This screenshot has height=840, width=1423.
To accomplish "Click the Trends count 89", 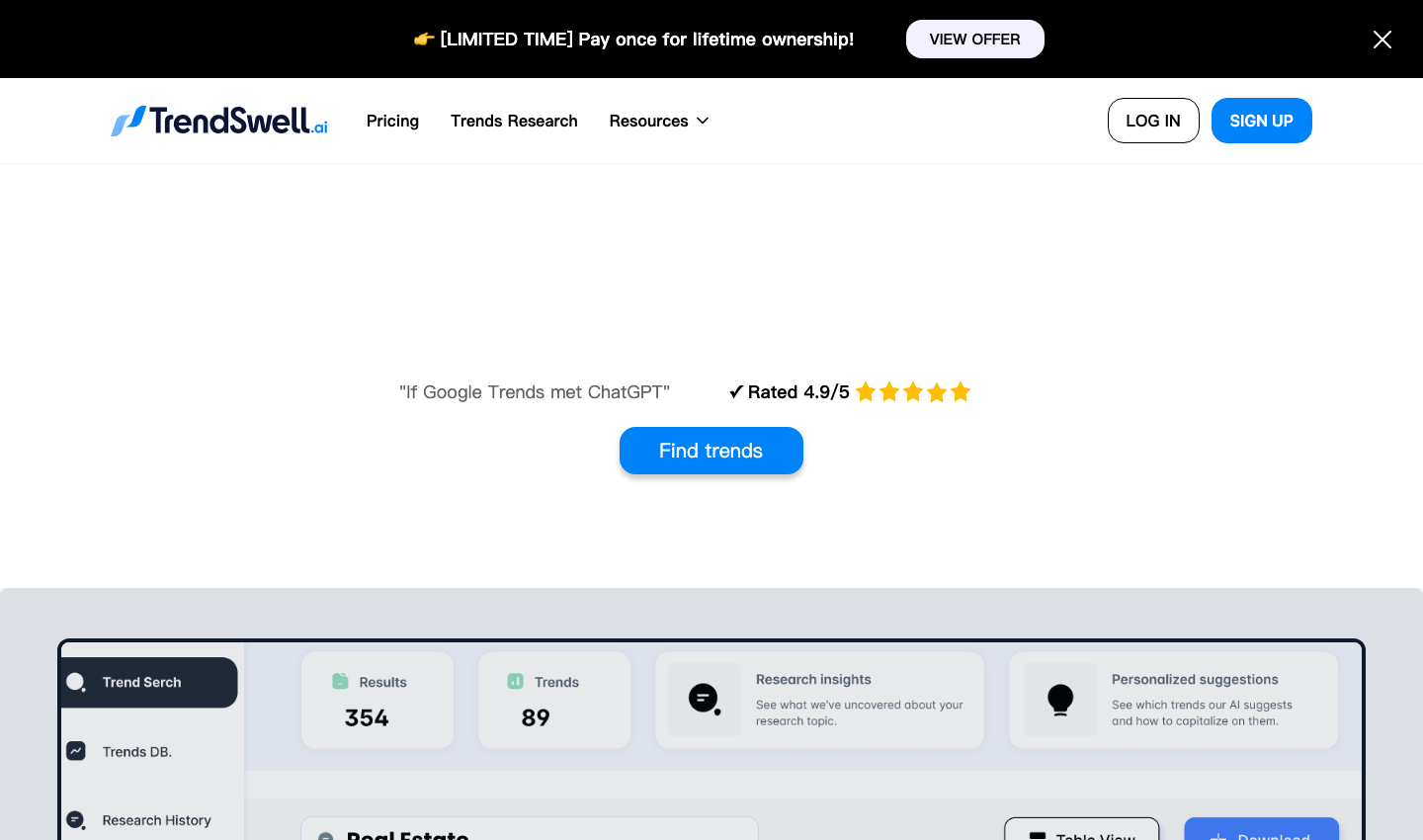I will click(x=536, y=718).
